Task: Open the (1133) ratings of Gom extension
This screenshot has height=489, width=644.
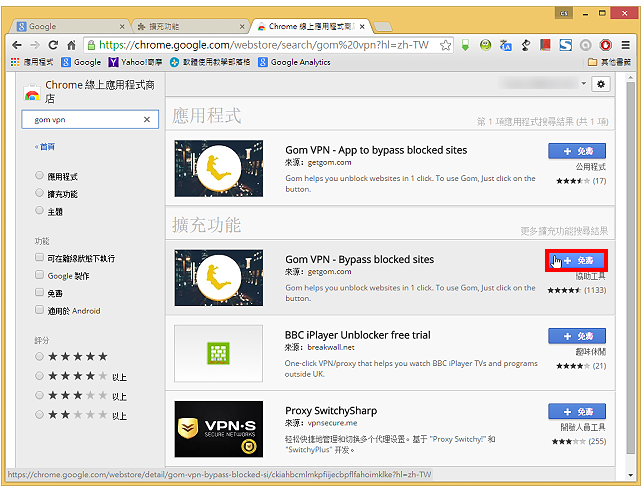Action: (x=595, y=290)
